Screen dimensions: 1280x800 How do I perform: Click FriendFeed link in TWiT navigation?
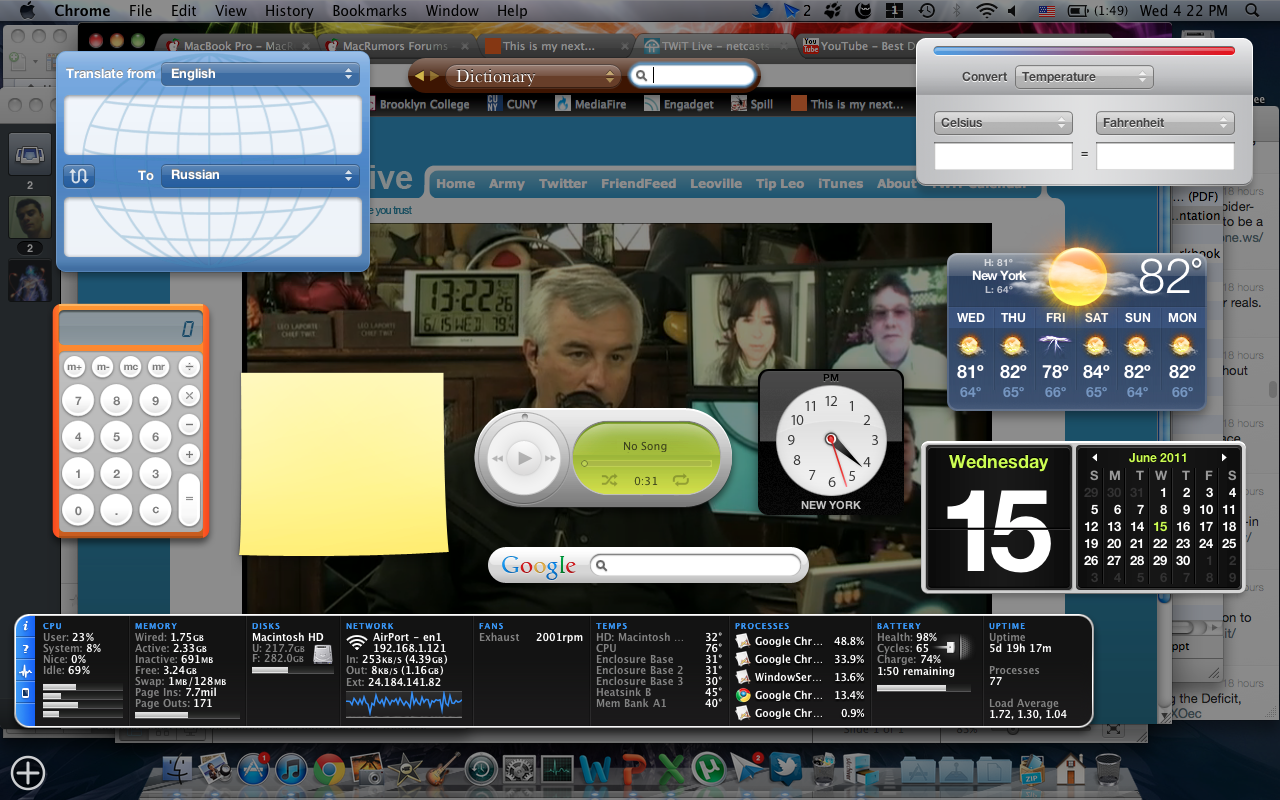click(638, 184)
